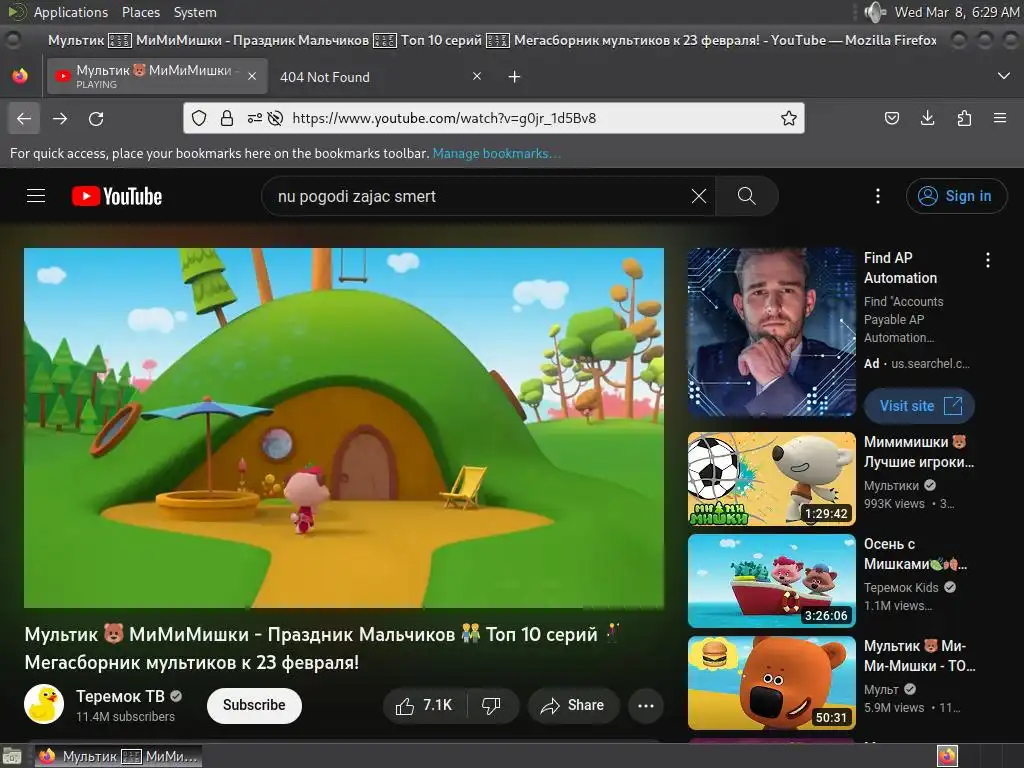Image resolution: width=1024 pixels, height=768 pixels.
Task: Open the Places menu
Action: pyautogui.click(x=140, y=12)
